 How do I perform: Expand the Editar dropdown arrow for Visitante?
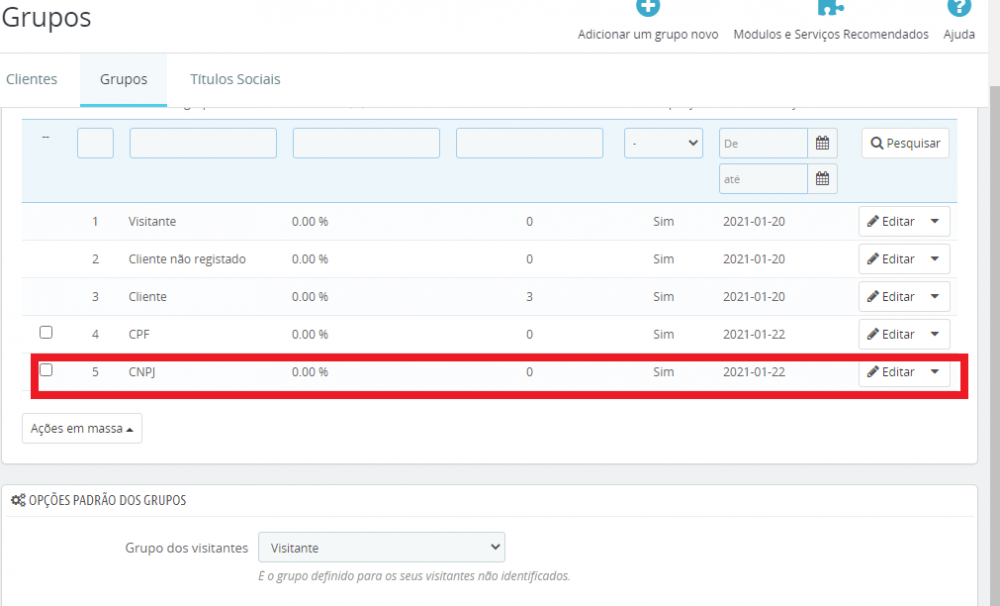point(935,221)
